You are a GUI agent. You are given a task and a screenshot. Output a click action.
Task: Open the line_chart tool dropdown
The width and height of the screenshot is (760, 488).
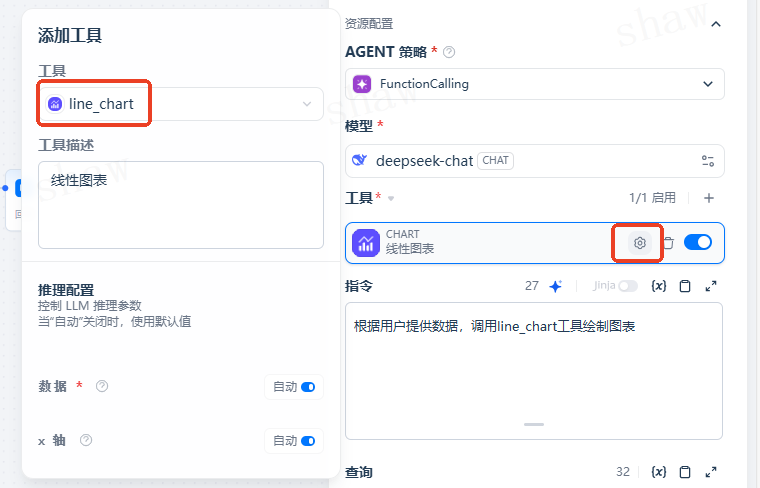pos(181,104)
